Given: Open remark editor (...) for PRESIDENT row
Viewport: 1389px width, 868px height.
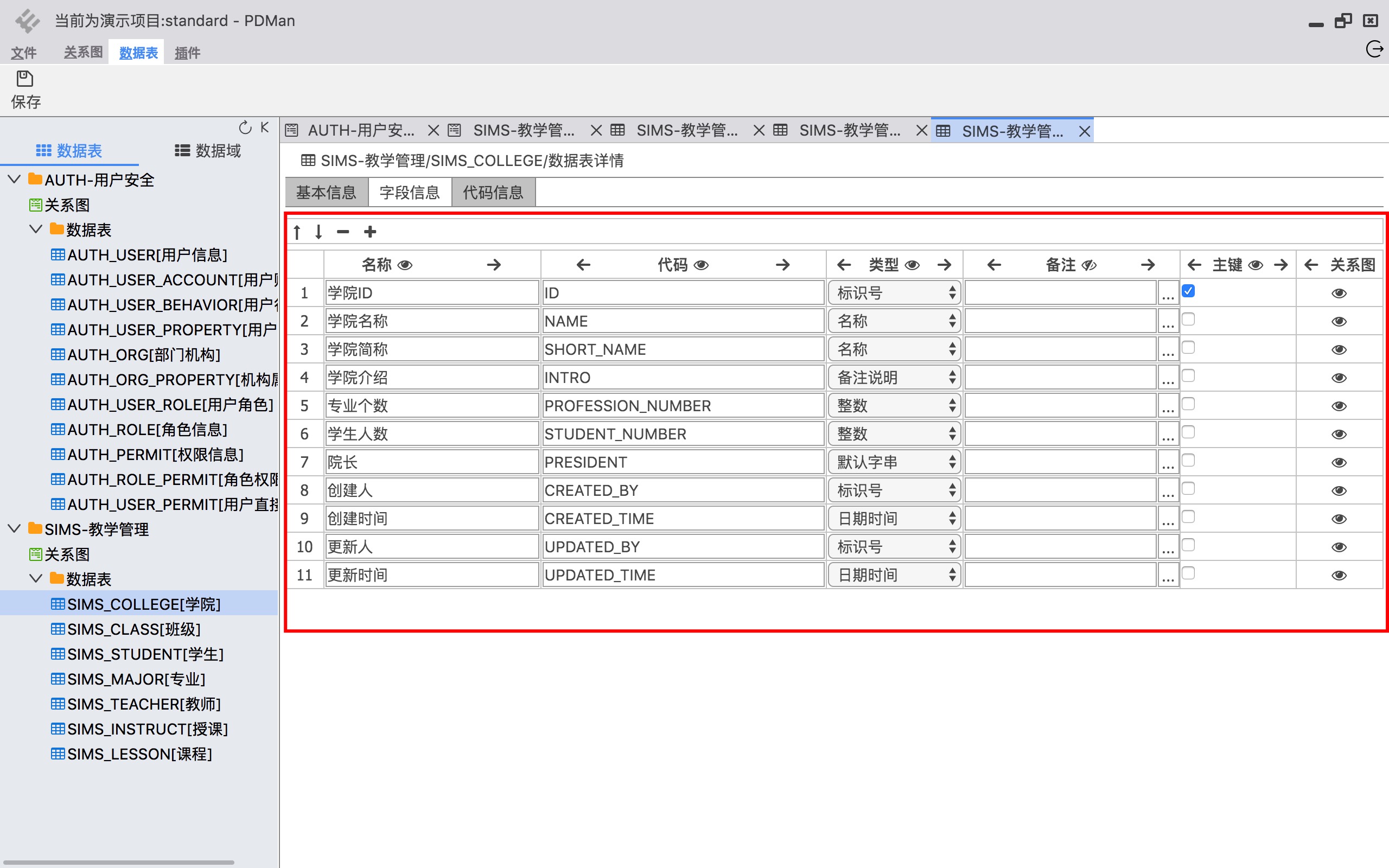Looking at the screenshot, I should (x=1168, y=462).
